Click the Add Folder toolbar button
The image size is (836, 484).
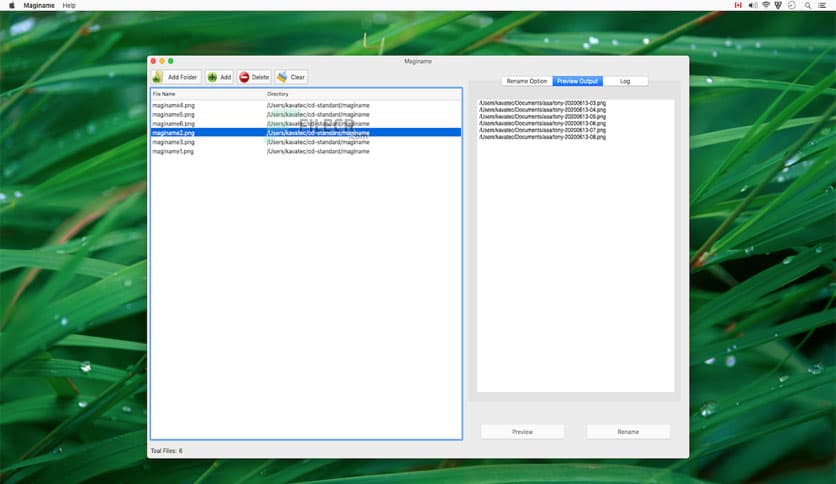(x=177, y=77)
